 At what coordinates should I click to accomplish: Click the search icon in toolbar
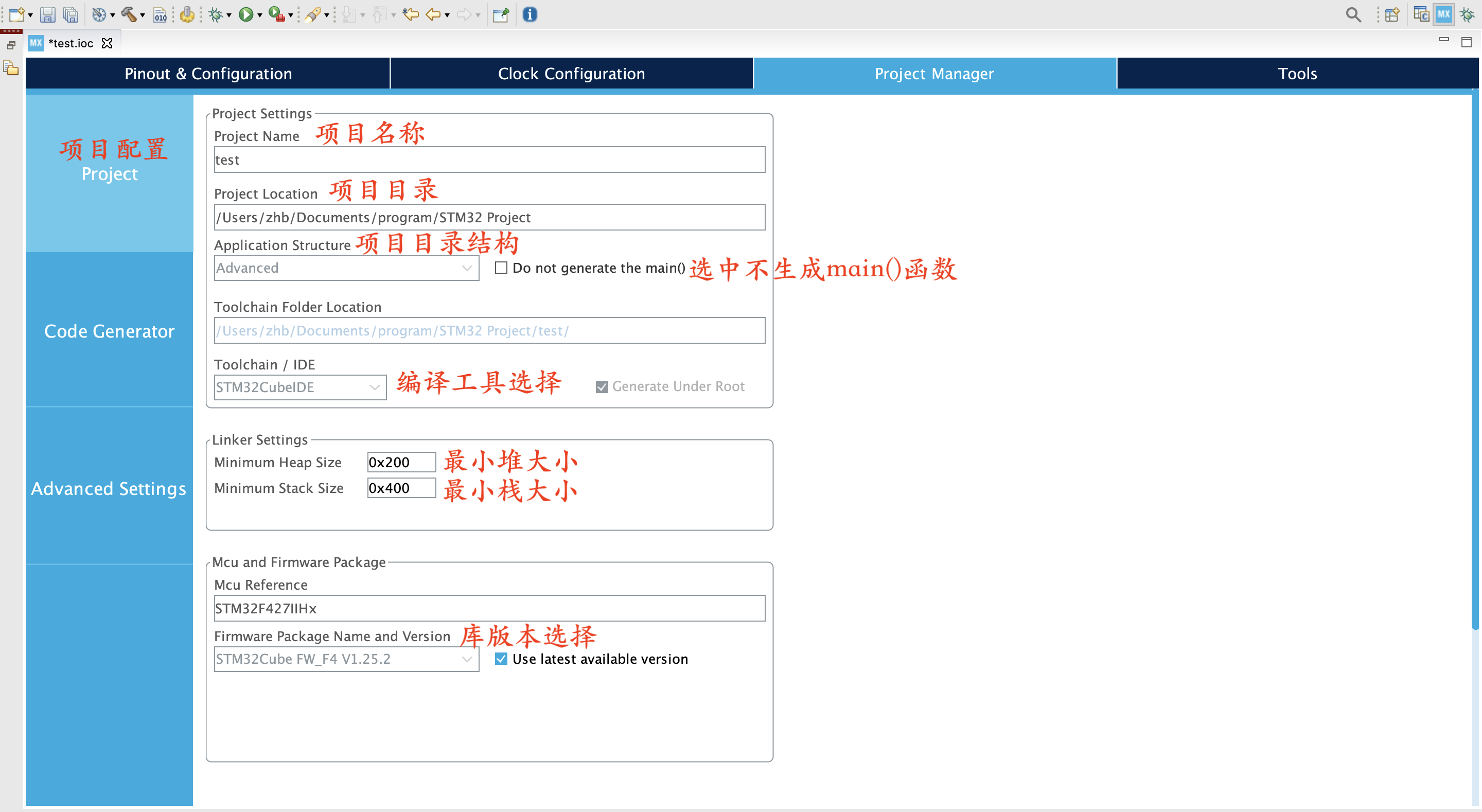pyautogui.click(x=1351, y=13)
